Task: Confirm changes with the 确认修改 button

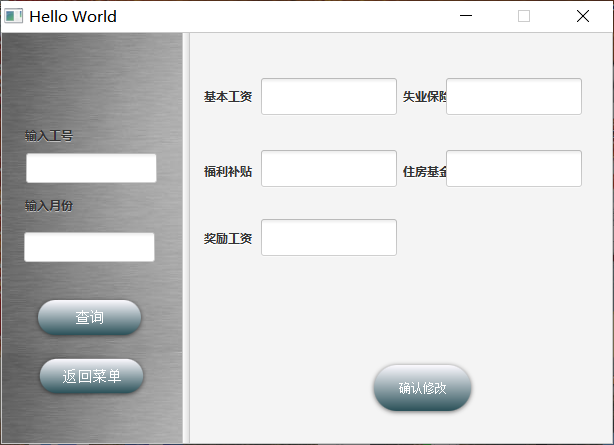Action: tap(422, 388)
